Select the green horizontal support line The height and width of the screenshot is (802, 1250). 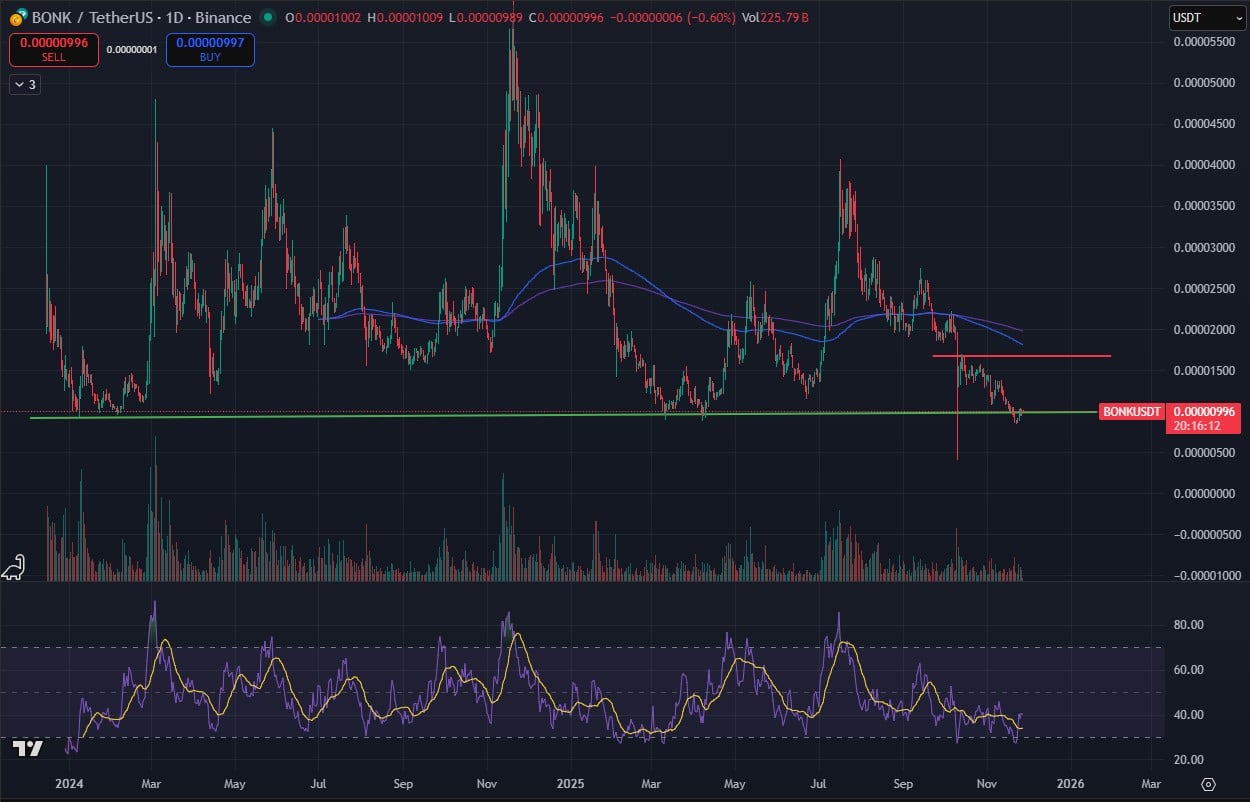tap(565, 414)
